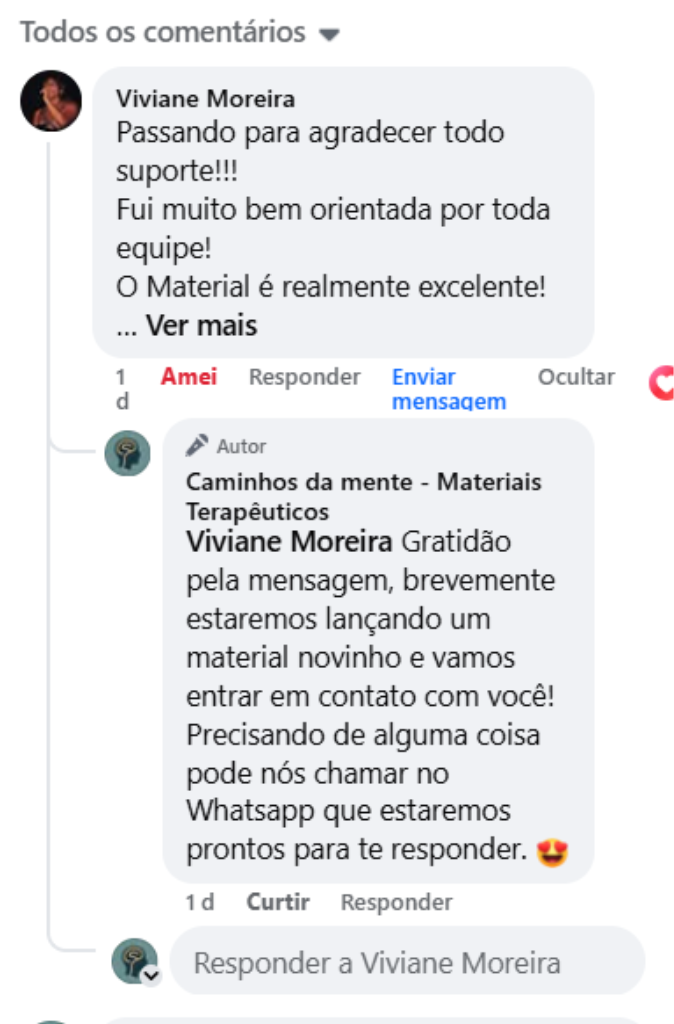Screen dimensions: 674x1024
Task: Toggle the "Amei" reaction on Viviane's comment
Action: pos(189,377)
